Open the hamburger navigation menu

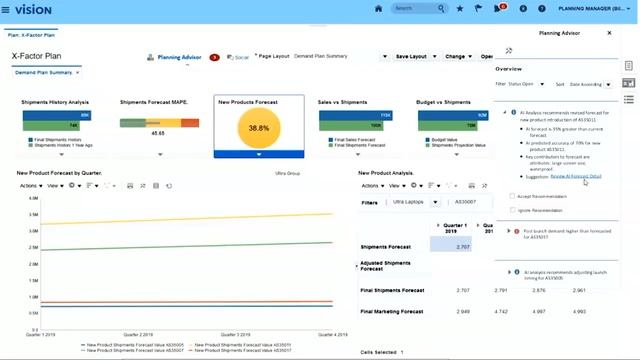(x=5, y=9)
